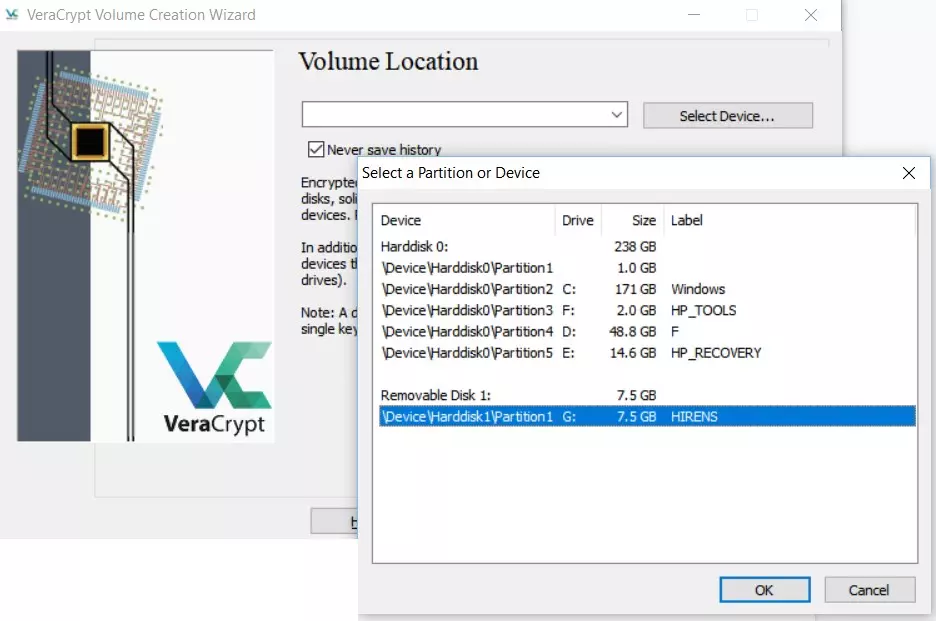Open the volume location dropdown arrow
Screen dimensions: 936x621
(617, 114)
